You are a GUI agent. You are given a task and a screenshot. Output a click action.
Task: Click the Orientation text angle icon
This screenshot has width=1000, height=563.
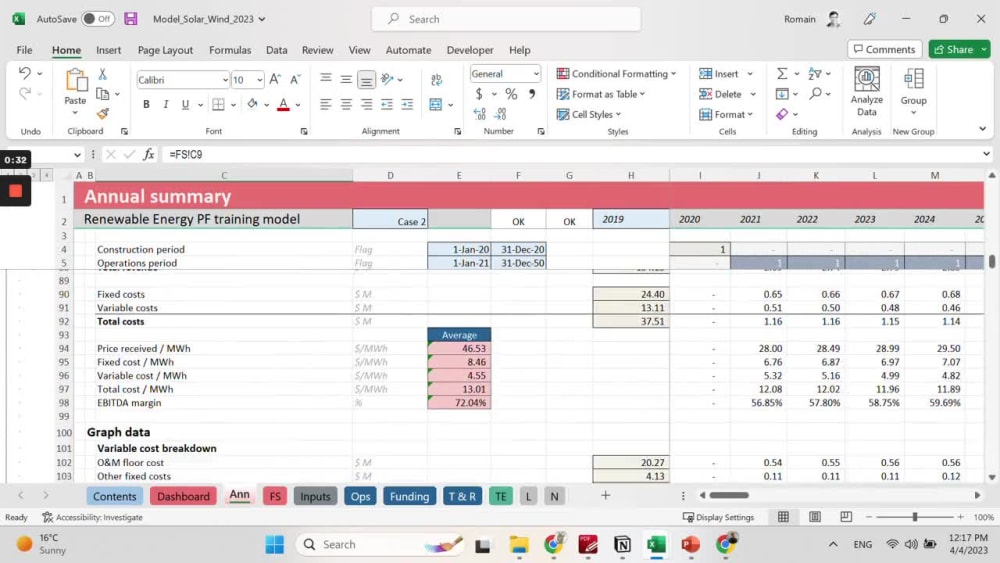point(387,79)
